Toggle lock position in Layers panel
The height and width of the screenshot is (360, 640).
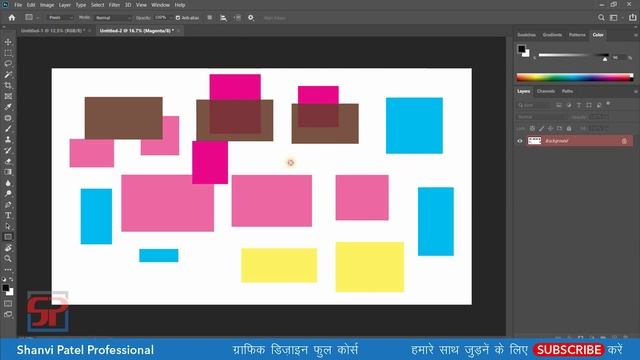550,128
